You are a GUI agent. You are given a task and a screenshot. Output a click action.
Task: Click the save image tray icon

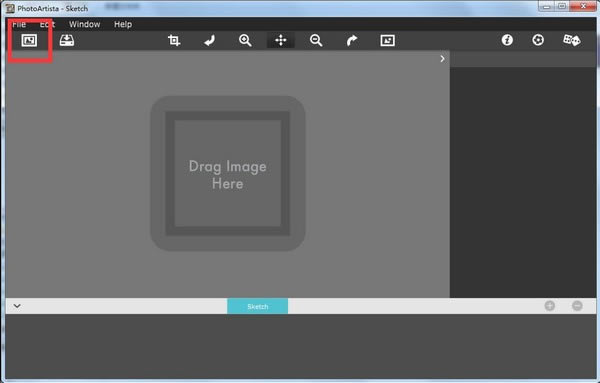(67, 40)
